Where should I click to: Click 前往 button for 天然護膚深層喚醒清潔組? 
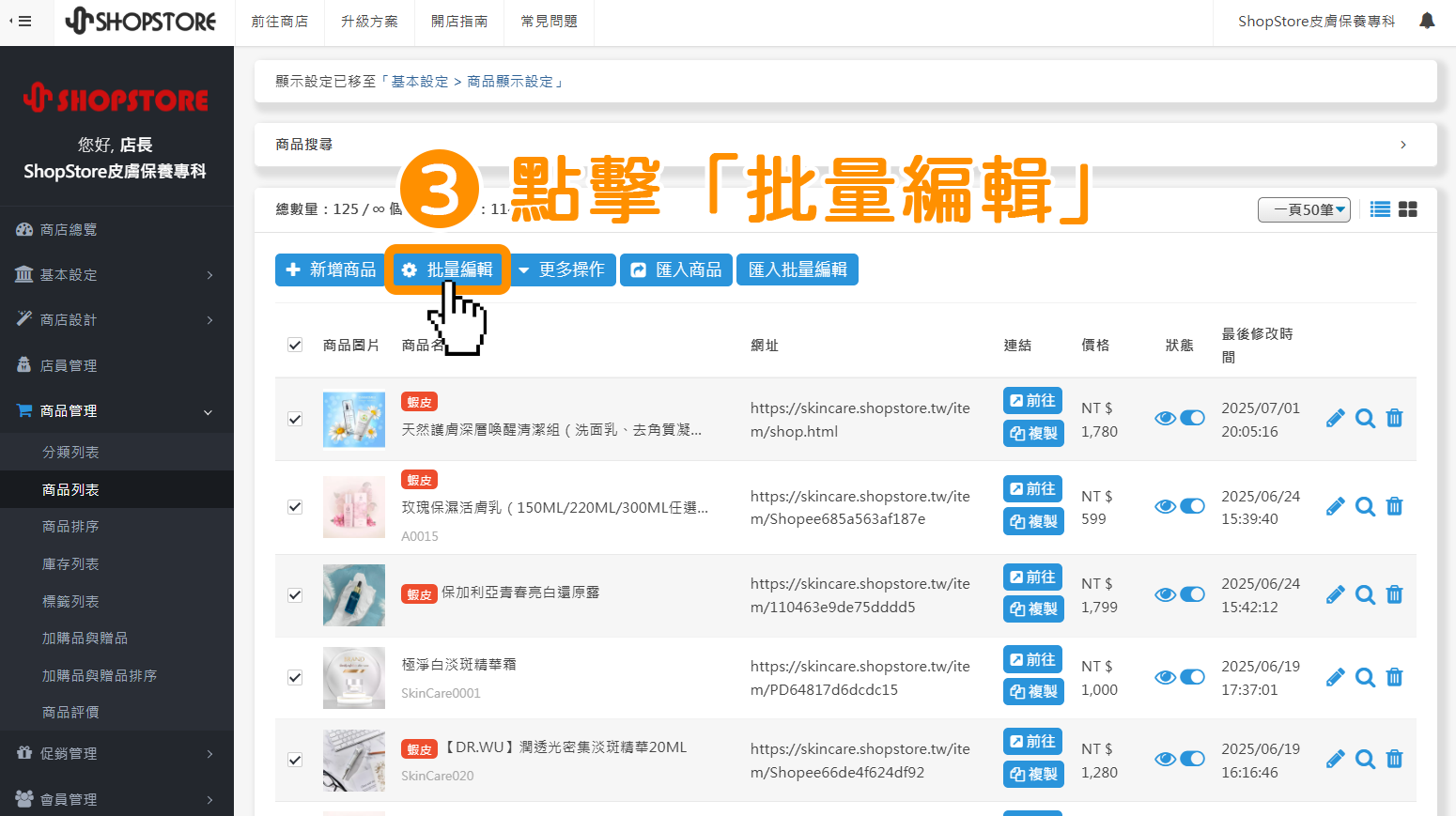coord(1033,401)
